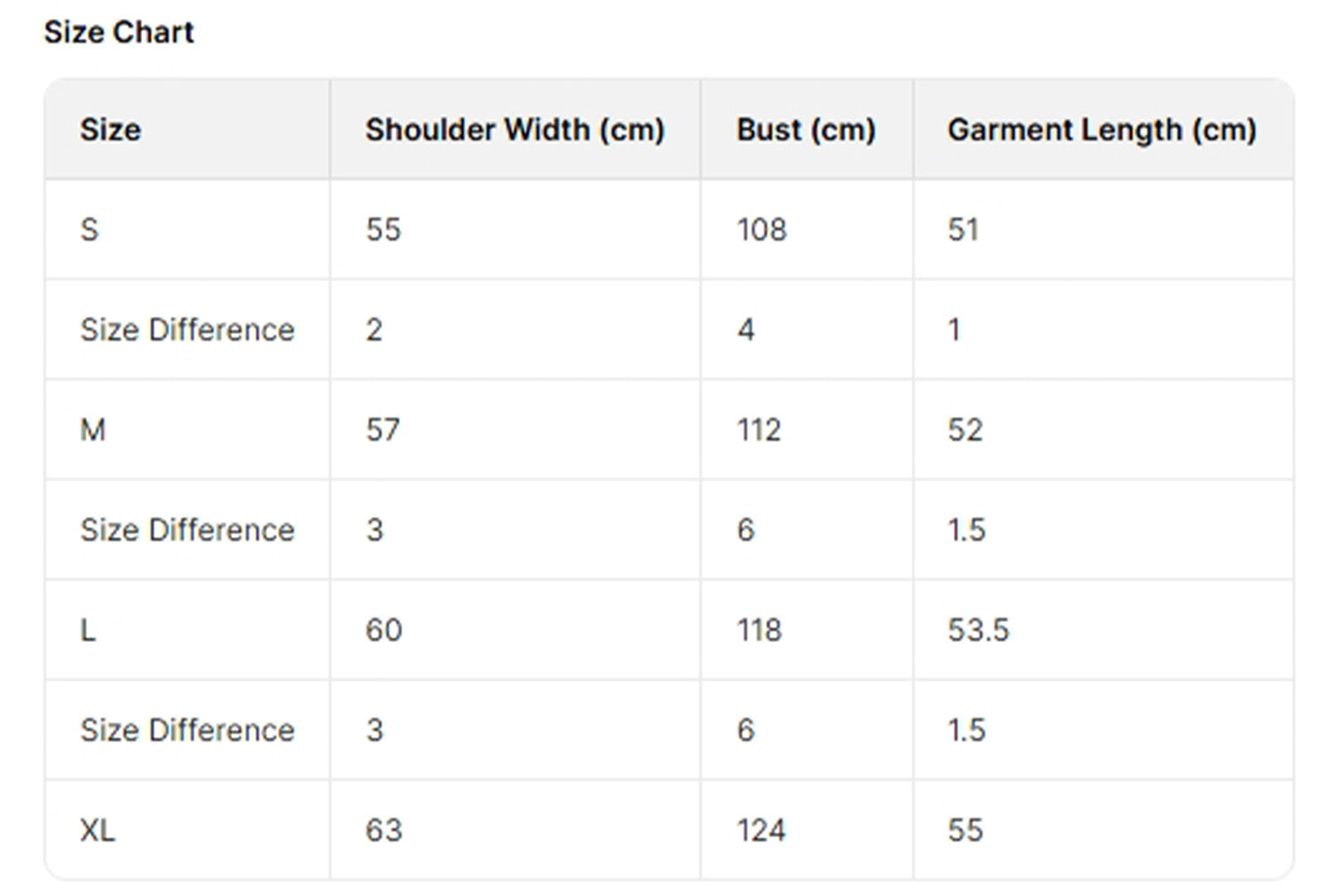Select the Size column header
This screenshot has width=1339, height=896.
(111, 129)
